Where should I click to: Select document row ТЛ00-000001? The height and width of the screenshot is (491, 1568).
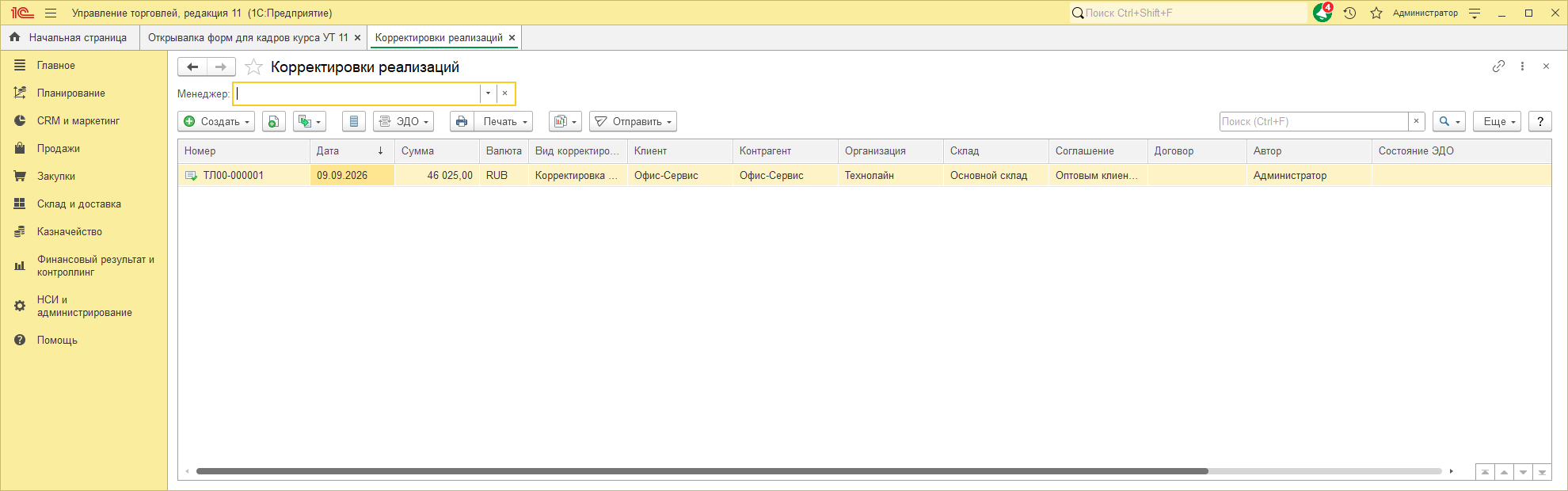tap(864, 175)
